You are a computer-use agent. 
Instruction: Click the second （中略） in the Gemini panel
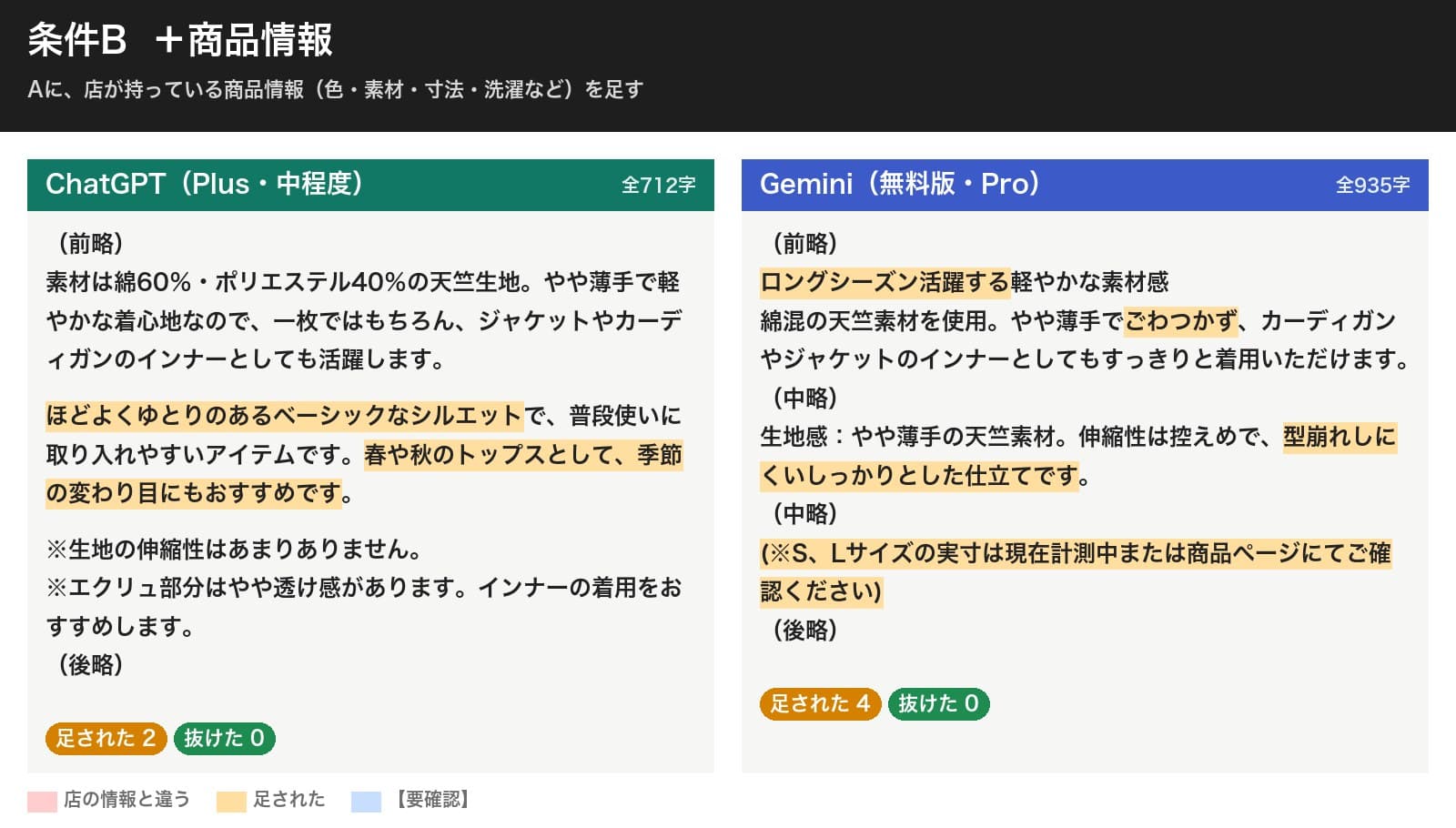coord(805,513)
